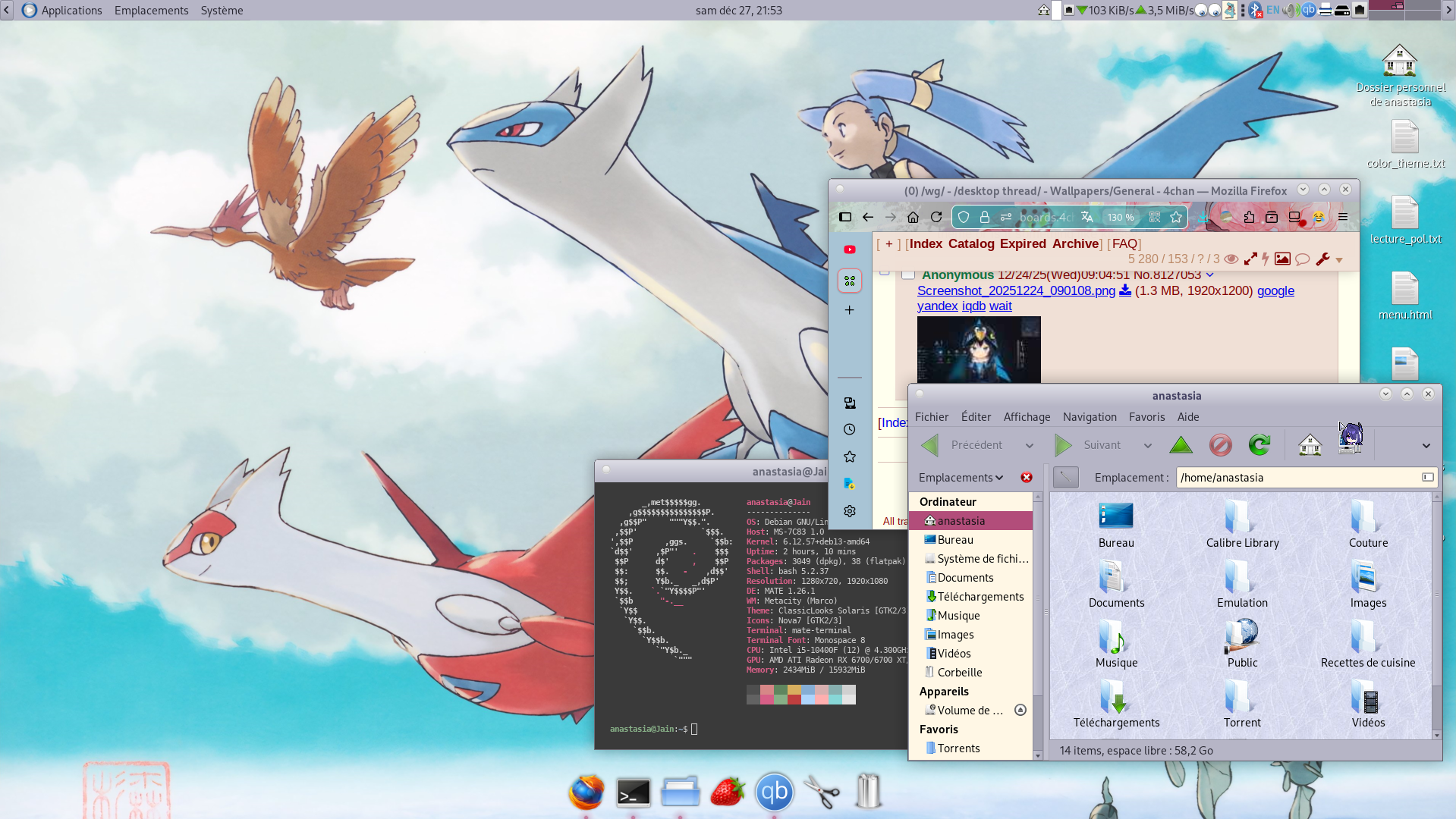Go to home folder via house toolbar icon
The height and width of the screenshot is (819, 1456).
(x=1310, y=445)
